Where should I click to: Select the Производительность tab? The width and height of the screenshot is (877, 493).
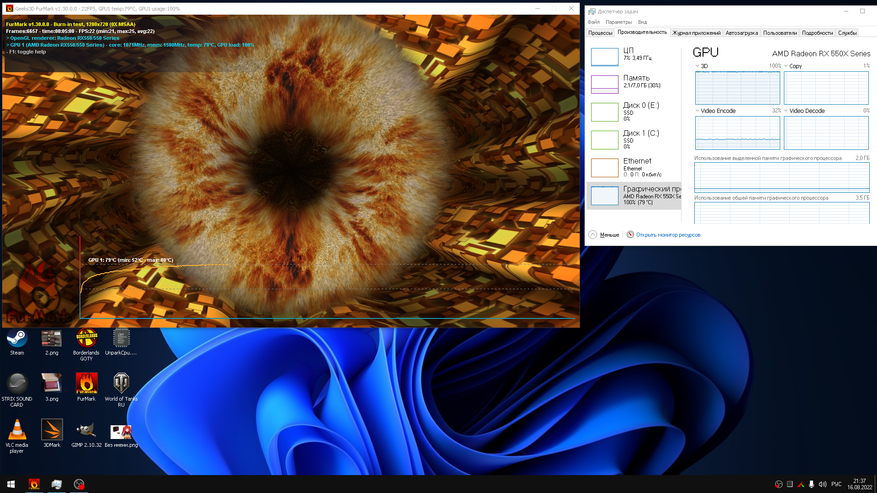642,32
